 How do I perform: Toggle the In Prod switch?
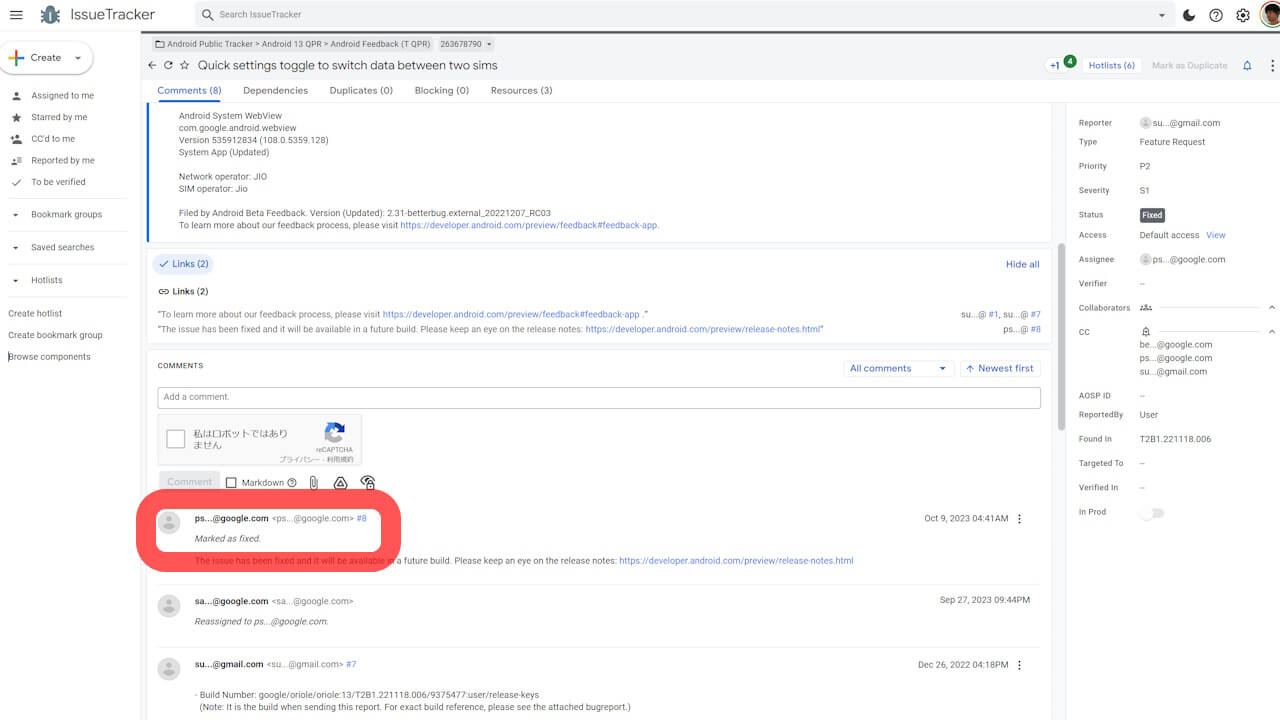1152,513
